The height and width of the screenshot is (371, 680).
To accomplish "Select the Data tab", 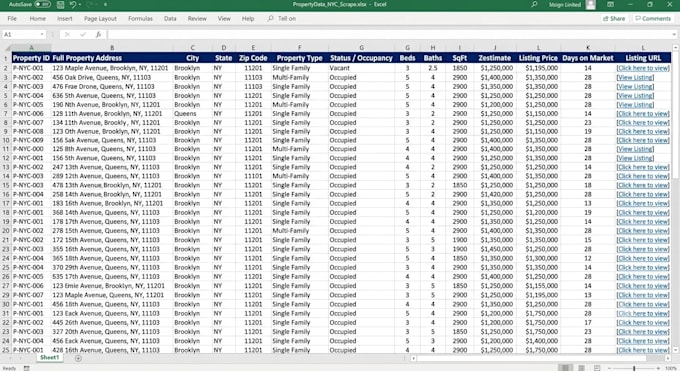I will click(x=170, y=19).
